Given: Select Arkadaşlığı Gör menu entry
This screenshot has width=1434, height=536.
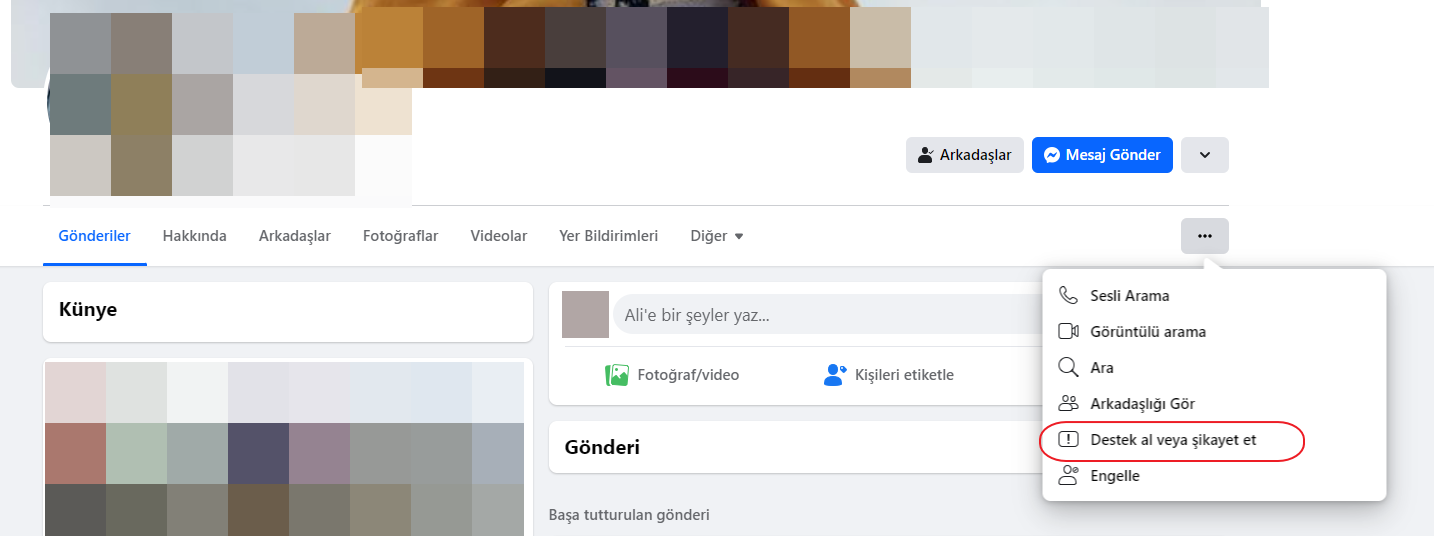Looking at the screenshot, I should 1214,404.
